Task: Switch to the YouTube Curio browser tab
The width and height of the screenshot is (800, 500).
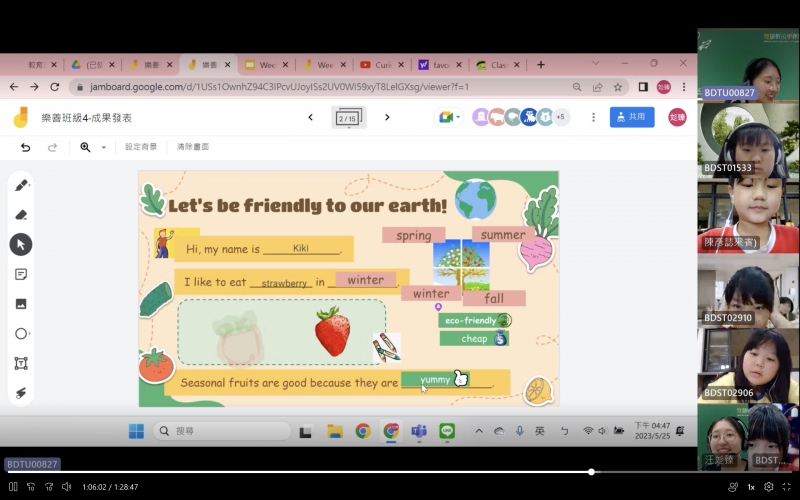Action: point(382,65)
